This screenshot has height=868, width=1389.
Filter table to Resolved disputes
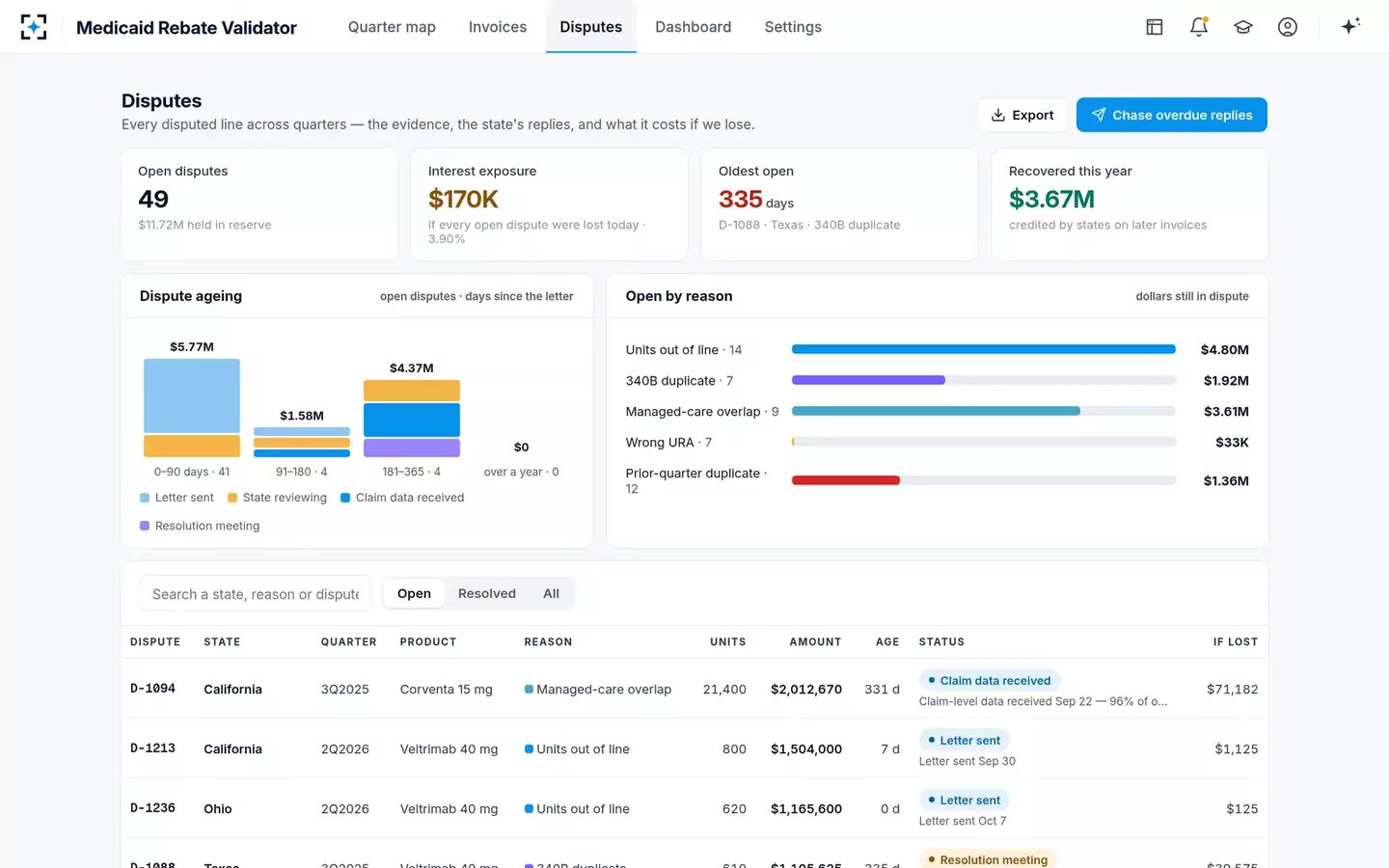[x=487, y=593]
